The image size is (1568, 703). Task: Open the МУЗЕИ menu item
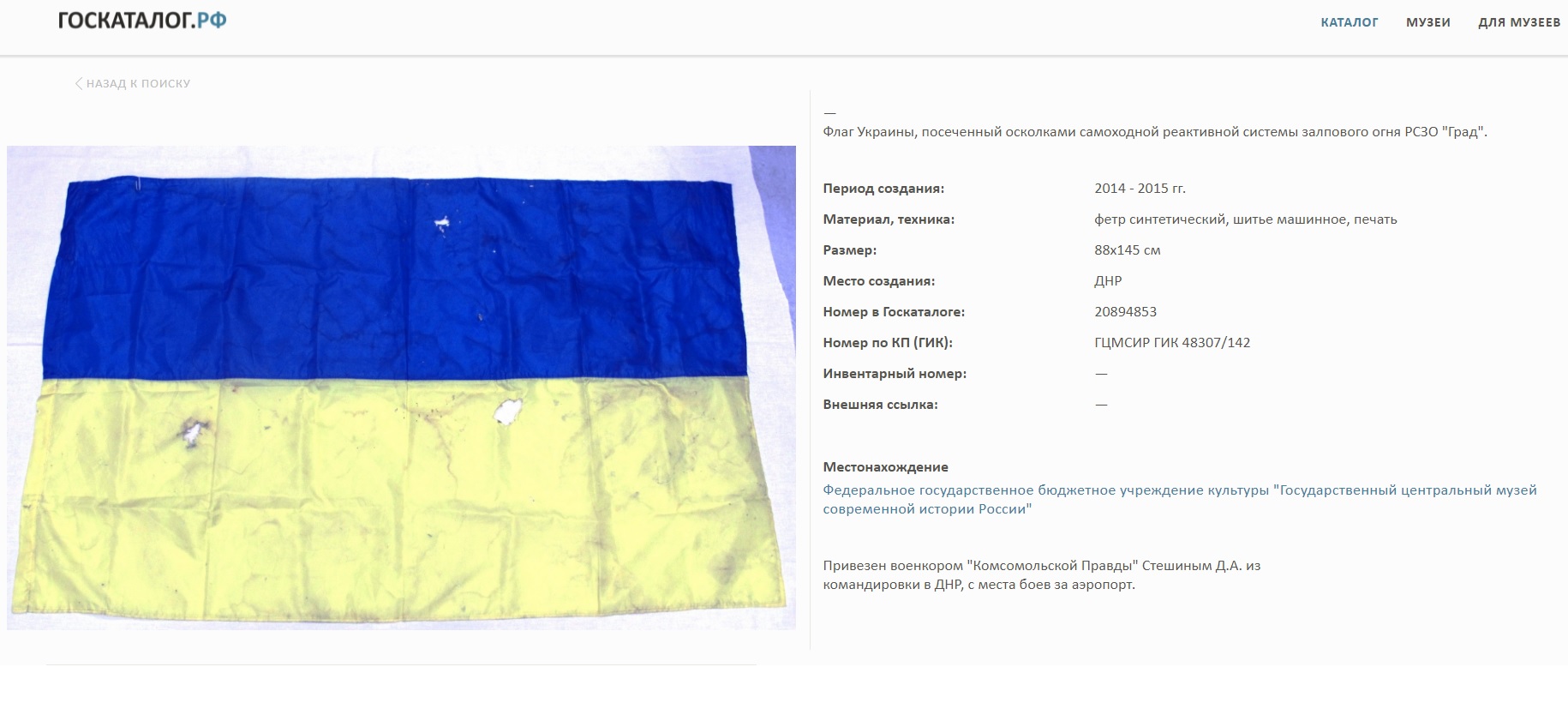pos(1427,22)
